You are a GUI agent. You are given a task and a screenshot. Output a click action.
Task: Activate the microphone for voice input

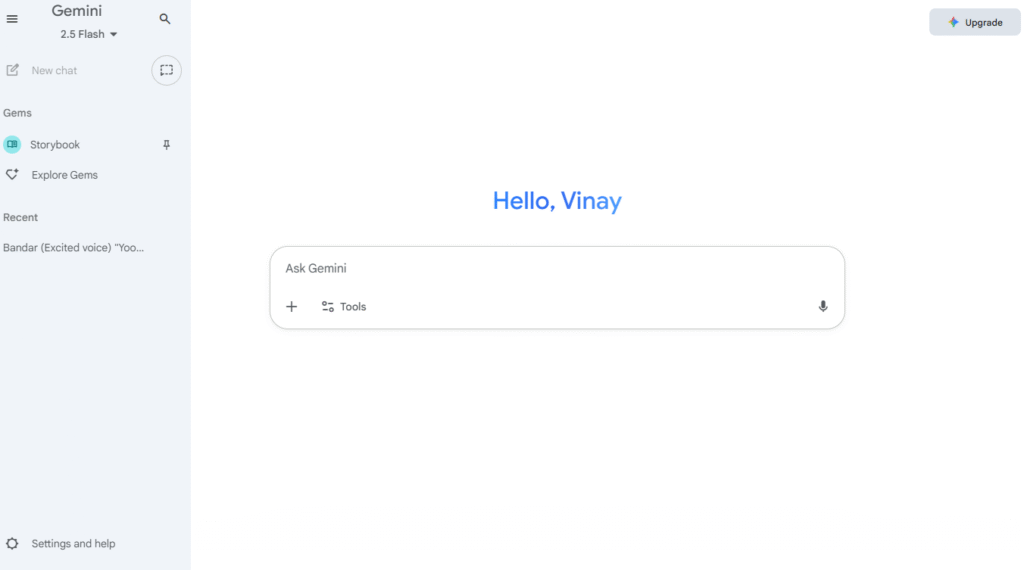[x=823, y=306]
